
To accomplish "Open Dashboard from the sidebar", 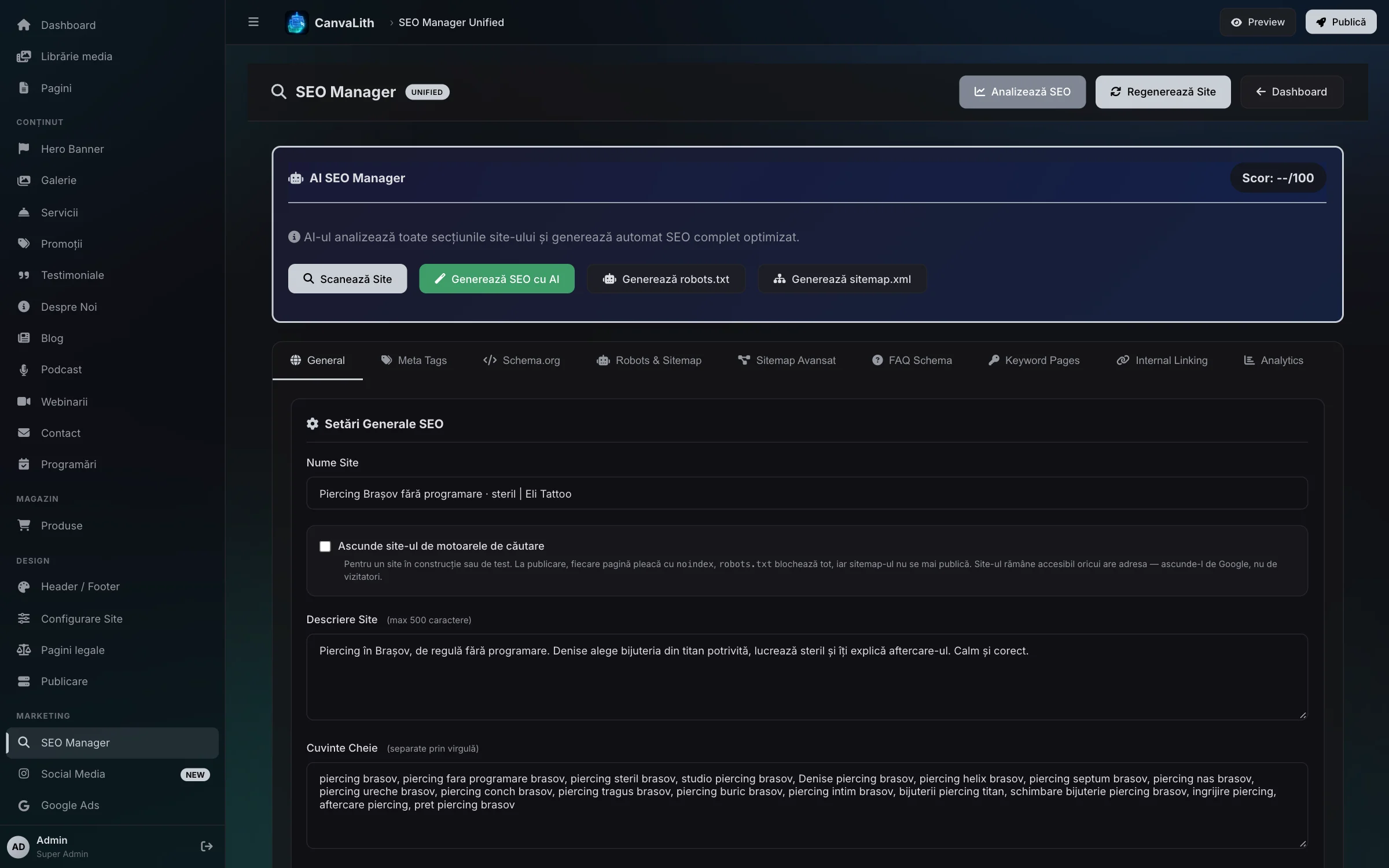I will point(112,25).
